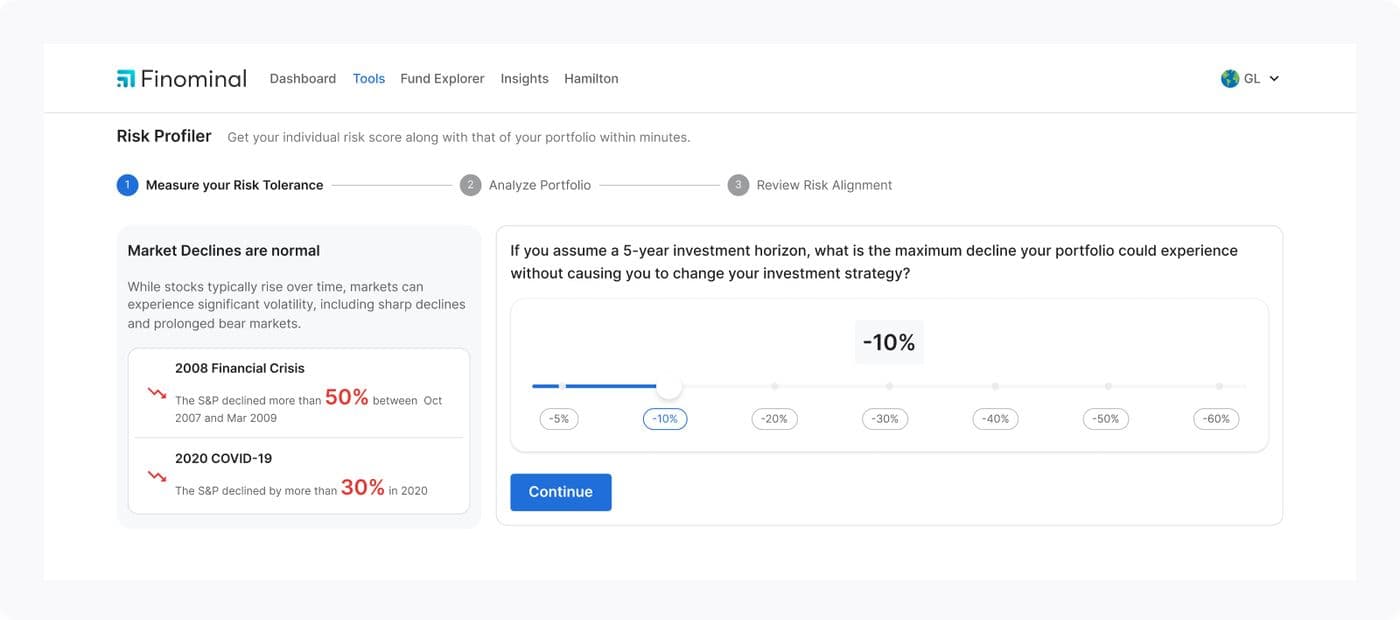Image resolution: width=1400 pixels, height=620 pixels.
Task: Go to Analyze Portfolio step
Action: click(540, 185)
